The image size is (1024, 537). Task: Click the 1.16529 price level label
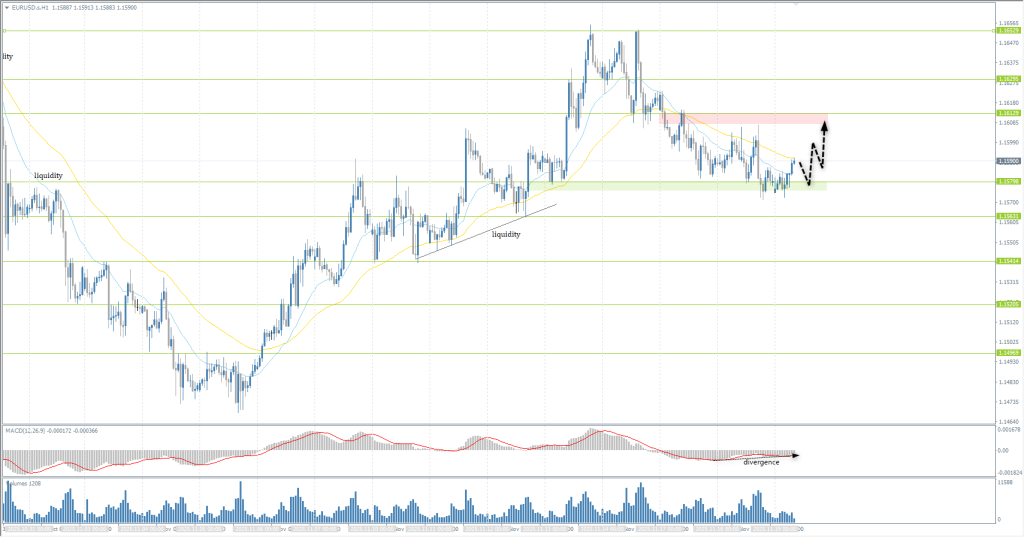[1007, 31]
